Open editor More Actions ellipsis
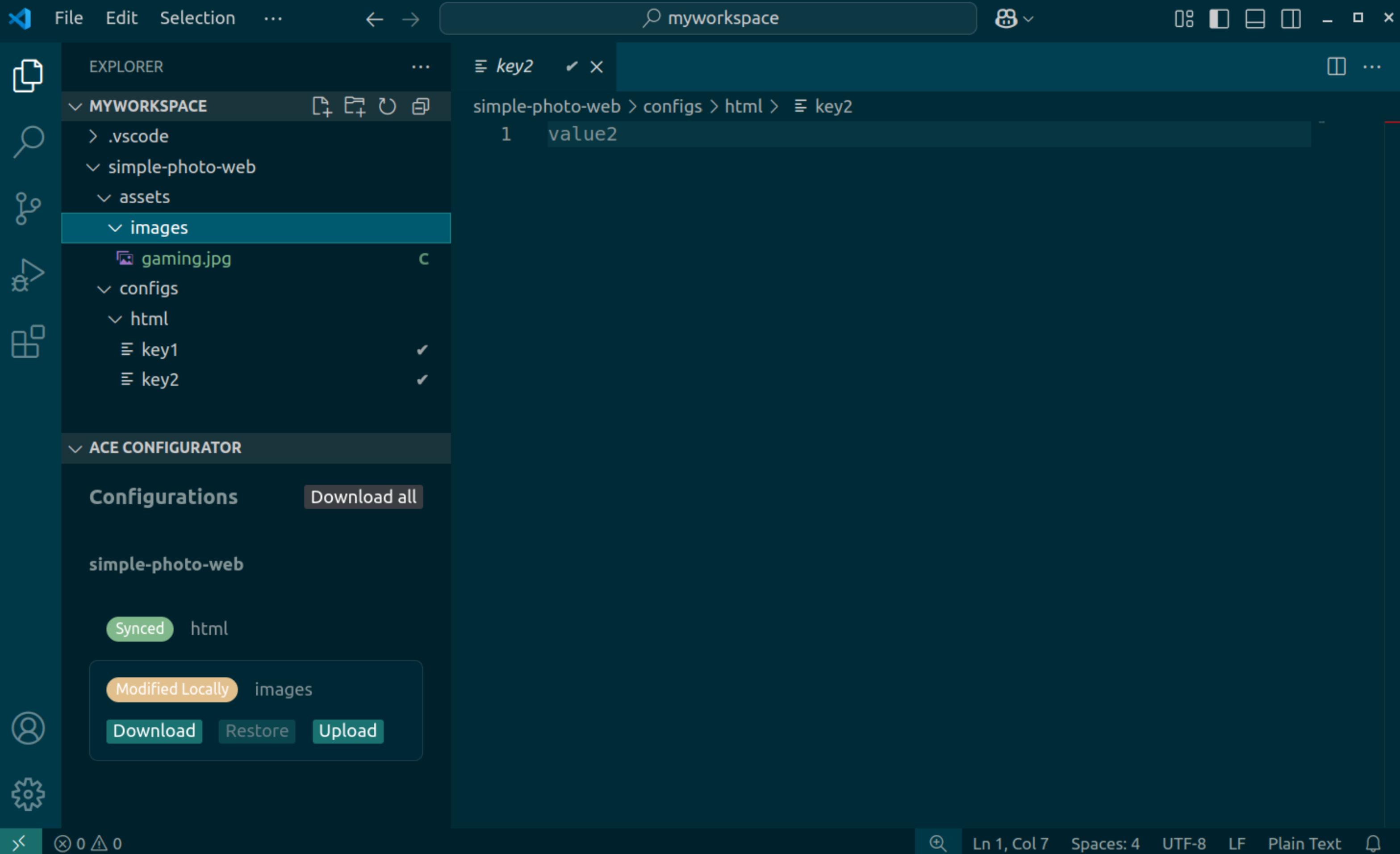Viewport: 1400px width, 854px height. (x=1372, y=67)
